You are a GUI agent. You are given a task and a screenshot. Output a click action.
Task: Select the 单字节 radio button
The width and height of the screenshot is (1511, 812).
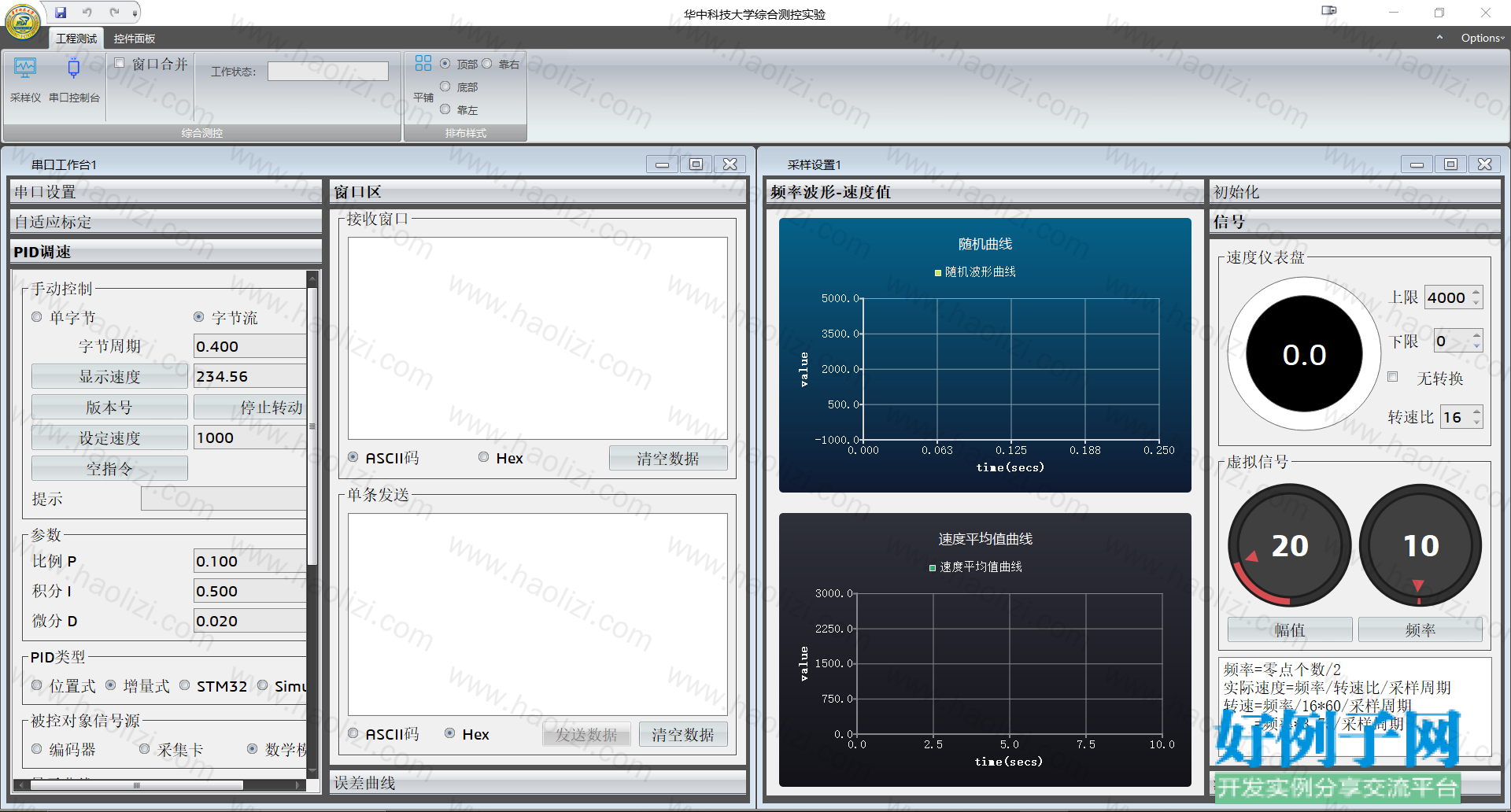(x=37, y=317)
